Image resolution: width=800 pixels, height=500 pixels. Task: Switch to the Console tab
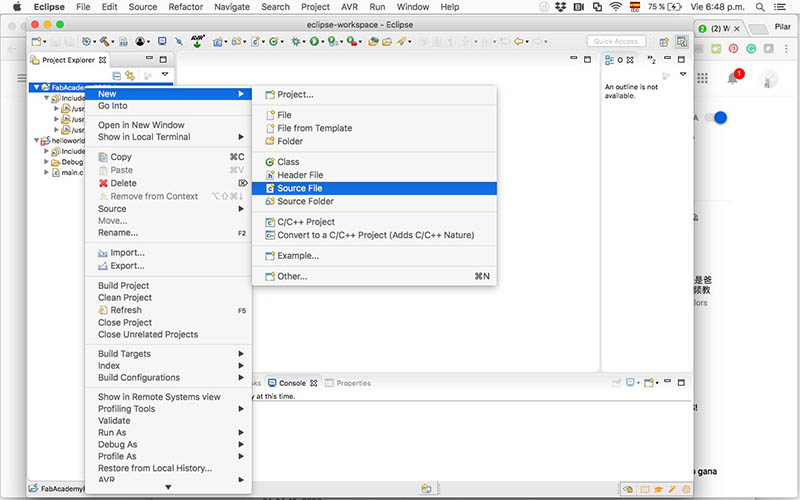point(293,383)
